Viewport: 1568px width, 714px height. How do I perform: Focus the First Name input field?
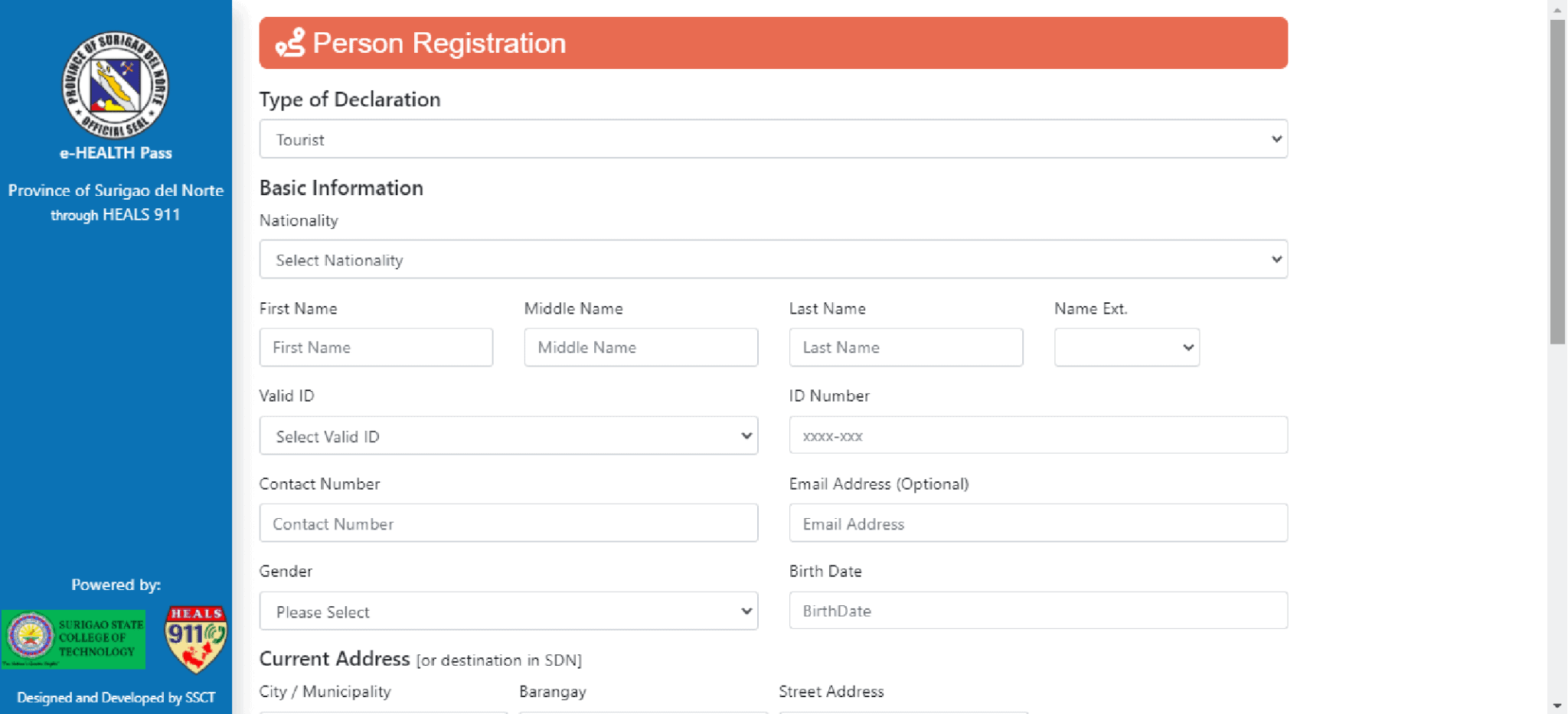pos(376,347)
